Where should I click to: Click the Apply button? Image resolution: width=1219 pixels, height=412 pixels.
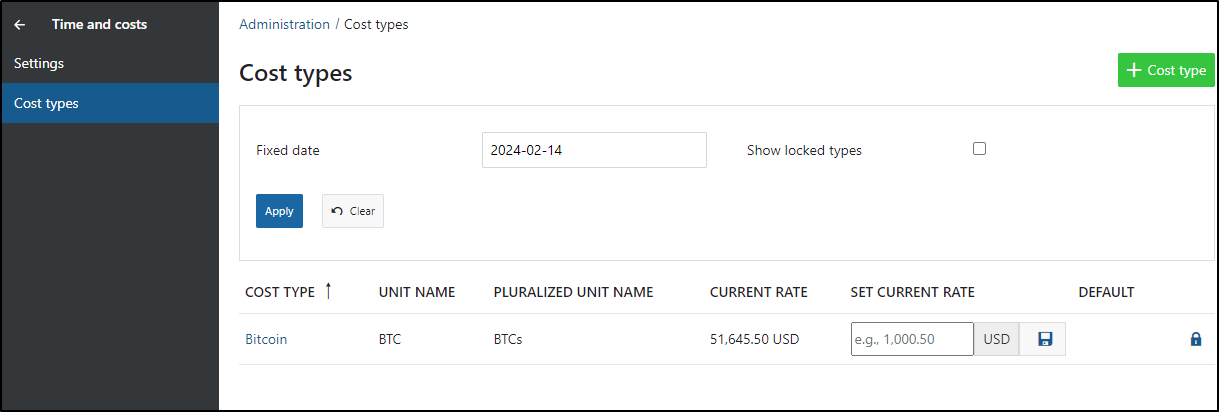point(279,211)
